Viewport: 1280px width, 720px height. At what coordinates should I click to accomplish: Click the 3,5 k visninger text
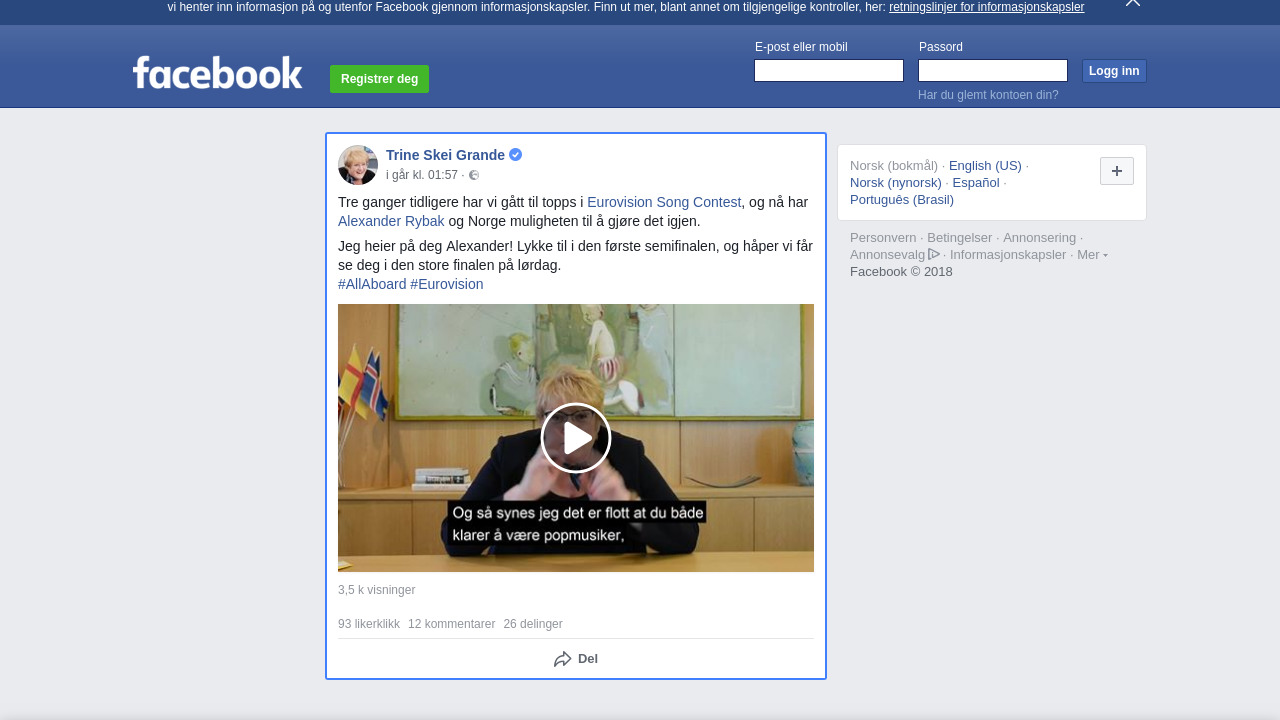(377, 590)
